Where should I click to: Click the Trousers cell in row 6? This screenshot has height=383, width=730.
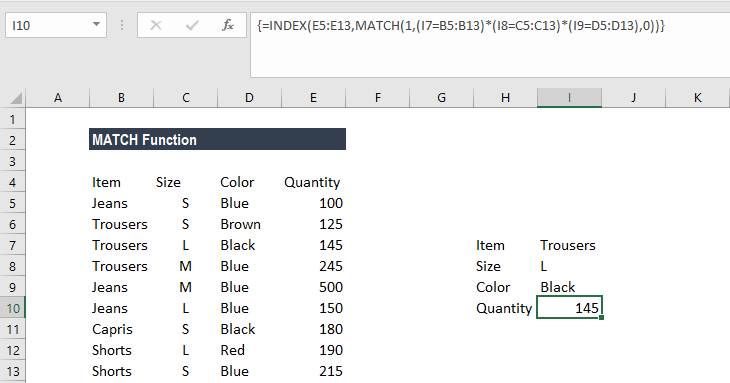(x=120, y=224)
